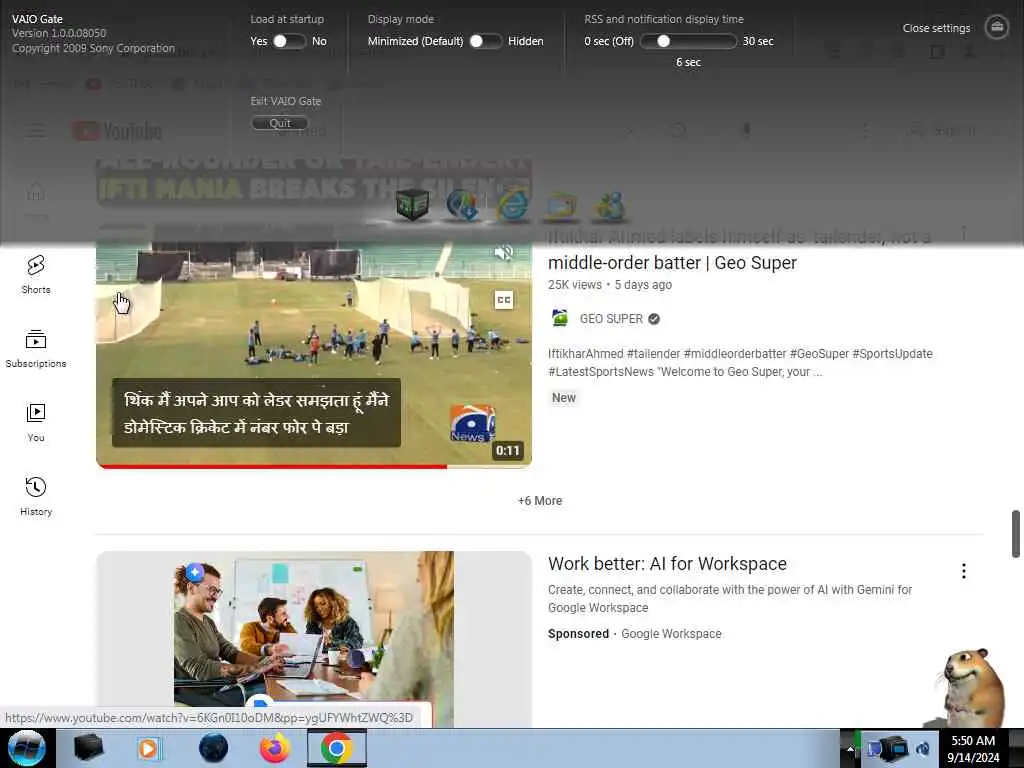The image size is (1024, 768).
Task: Click the 0:11 duration badge on the video
Action: pyautogui.click(x=507, y=451)
